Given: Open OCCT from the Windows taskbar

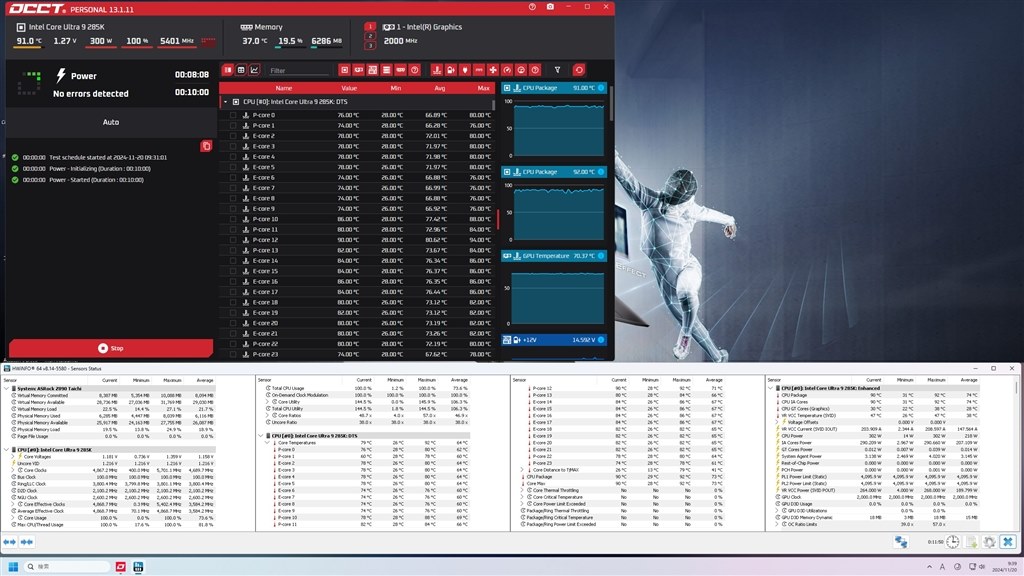Looking at the screenshot, I should (x=121, y=566).
